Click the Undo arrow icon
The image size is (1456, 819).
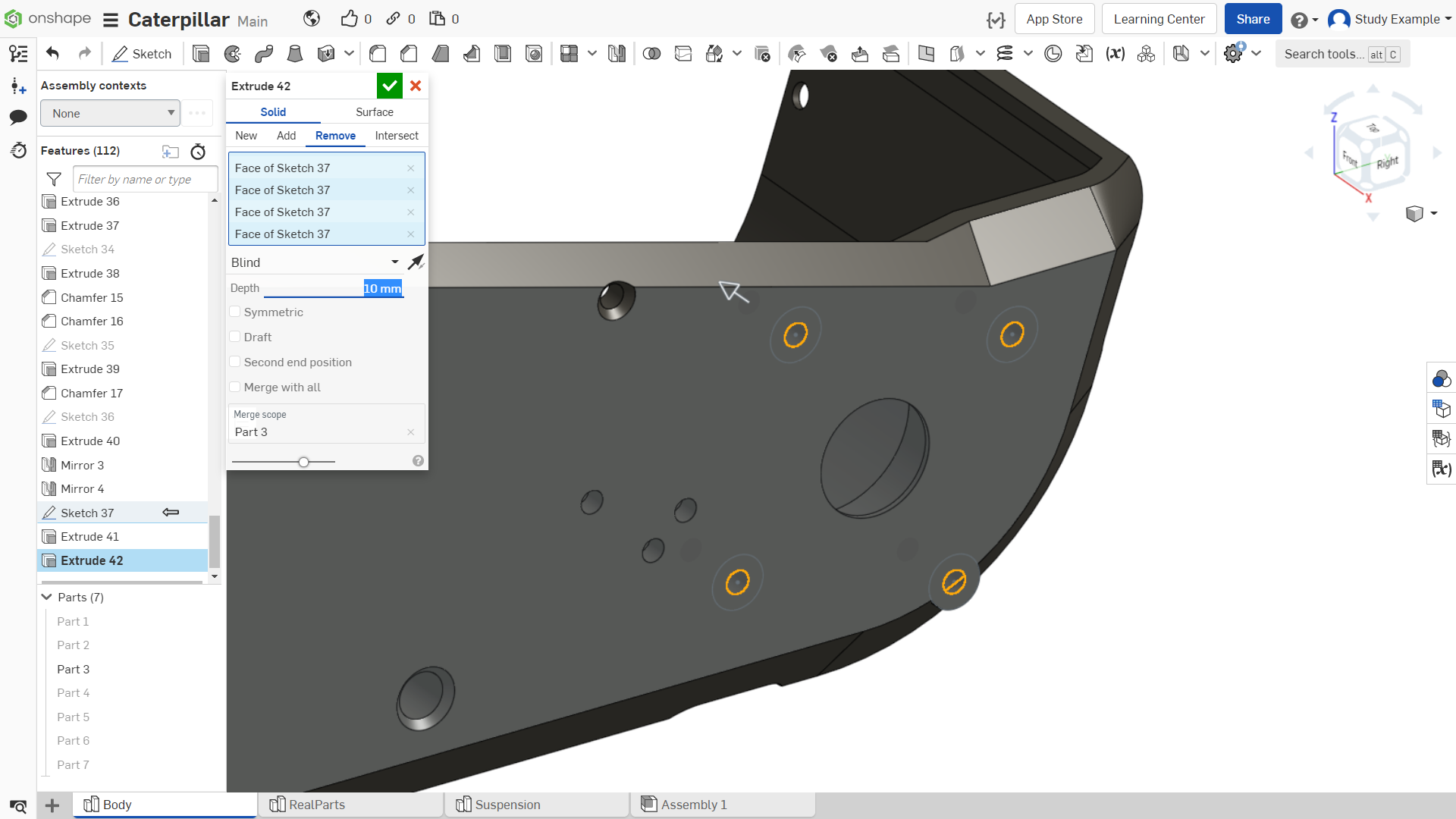[52, 53]
